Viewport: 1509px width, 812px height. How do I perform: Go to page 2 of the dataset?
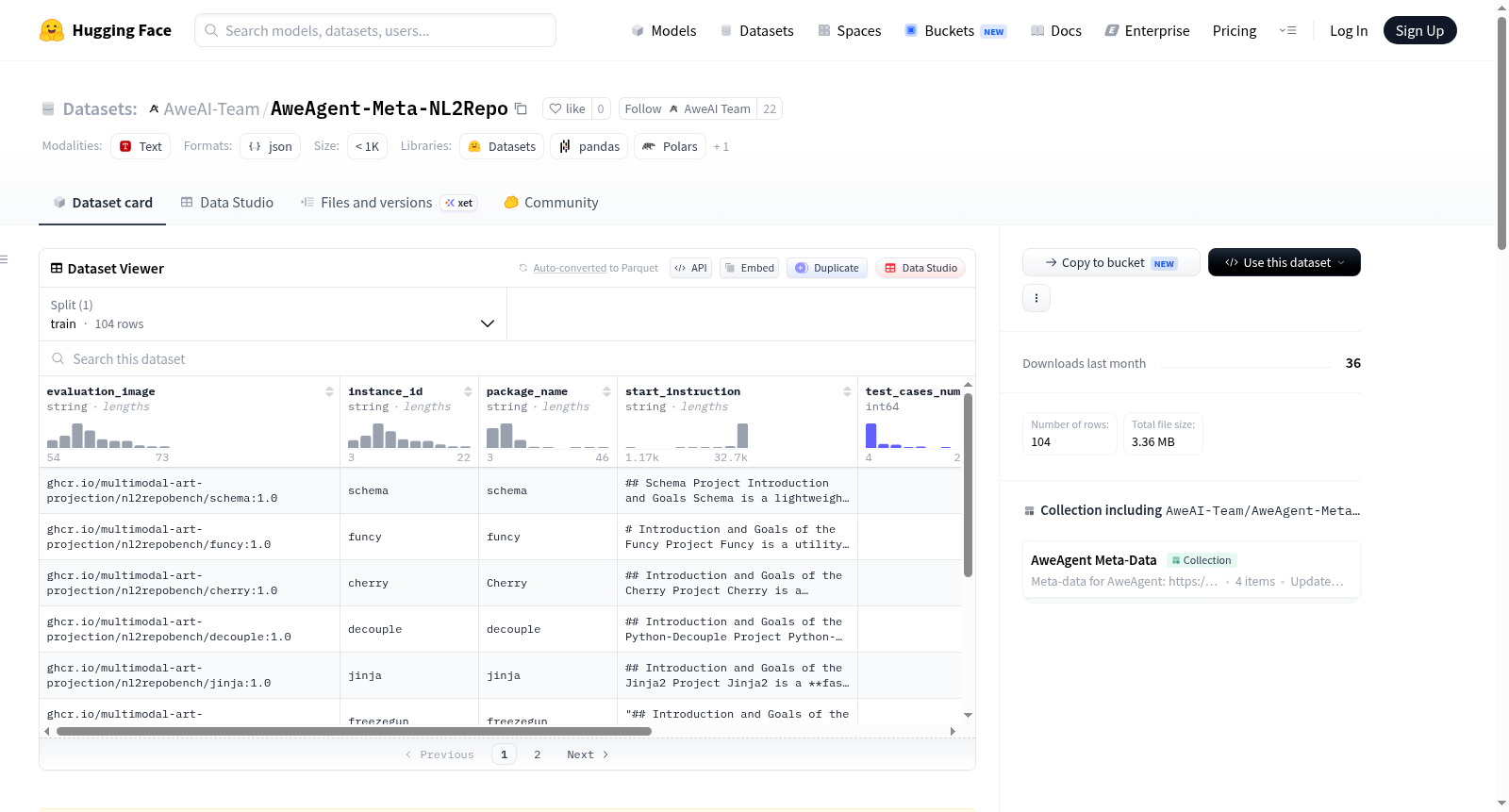tap(538, 754)
